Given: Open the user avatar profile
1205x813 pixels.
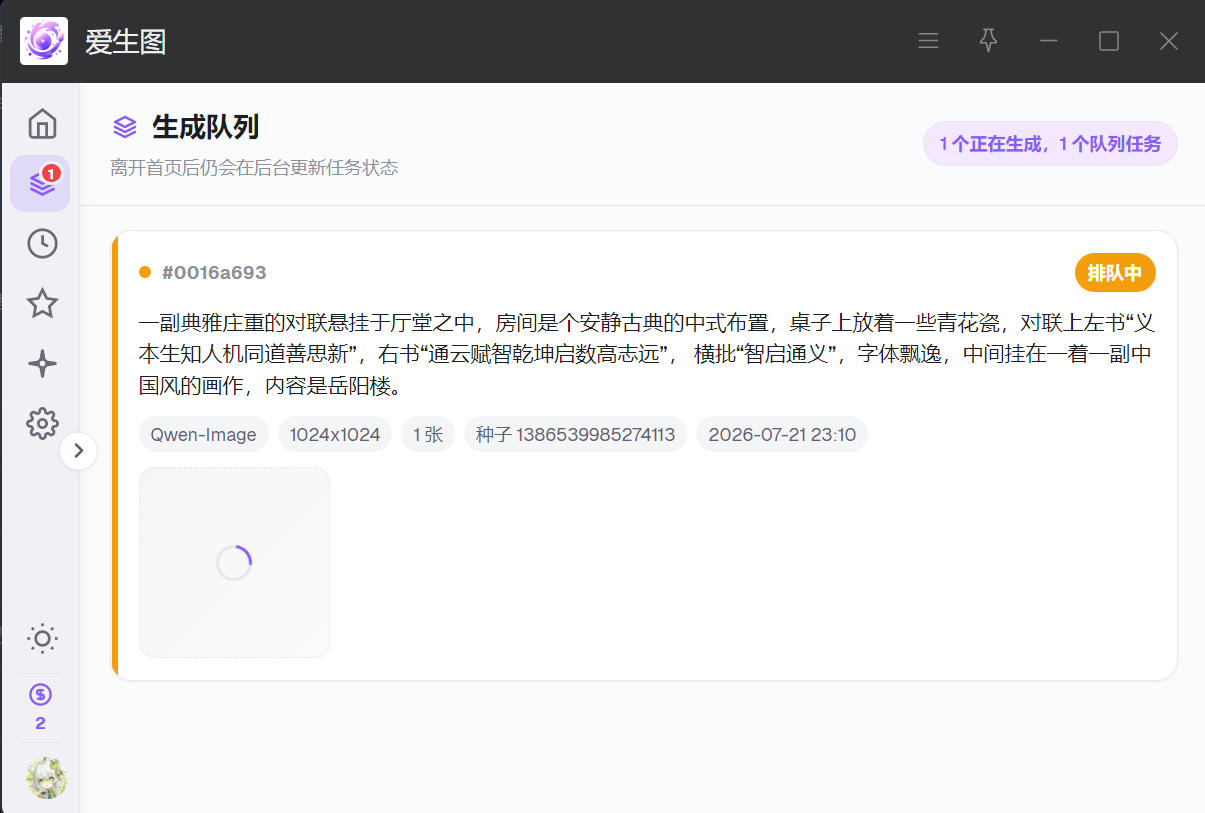Looking at the screenshot, I should pyautogui.click(x=46, y=778).
